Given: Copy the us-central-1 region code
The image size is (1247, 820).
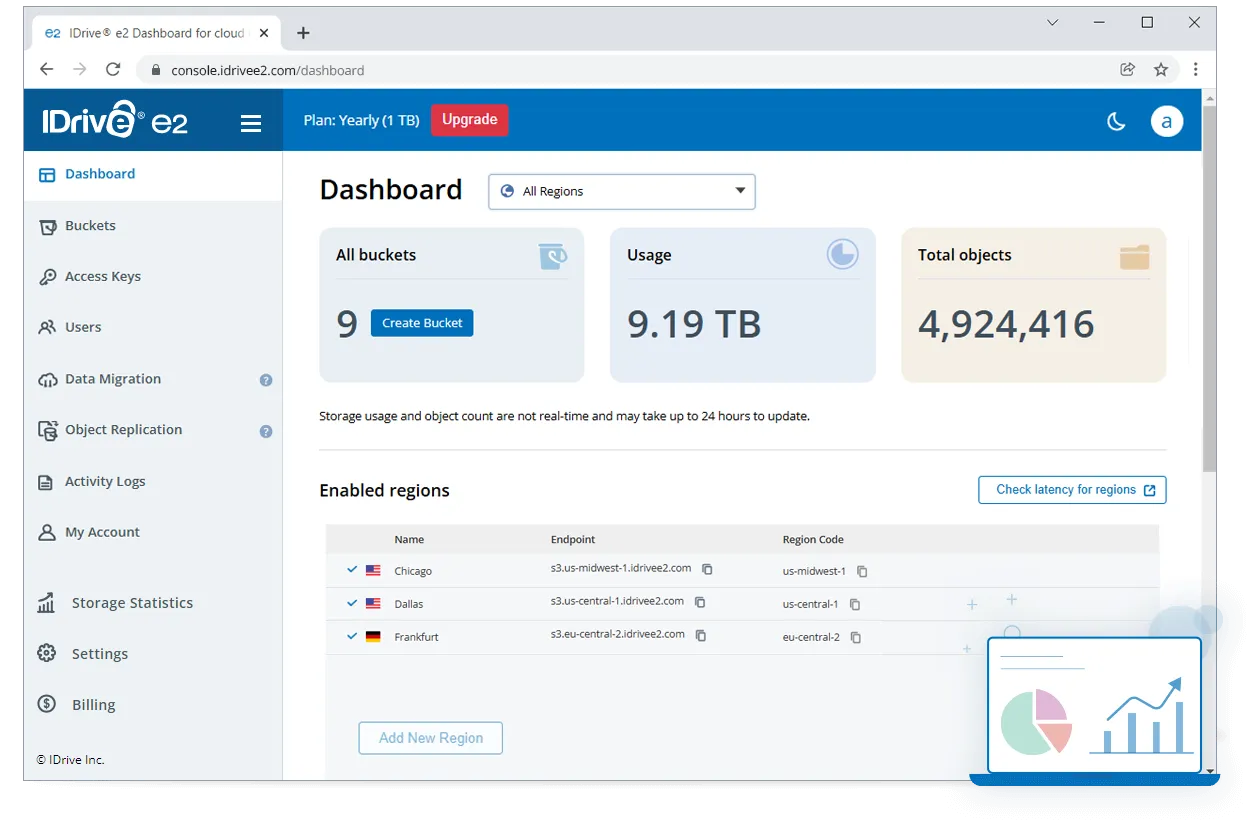Looking at the screenshot, I should [855, 604].
